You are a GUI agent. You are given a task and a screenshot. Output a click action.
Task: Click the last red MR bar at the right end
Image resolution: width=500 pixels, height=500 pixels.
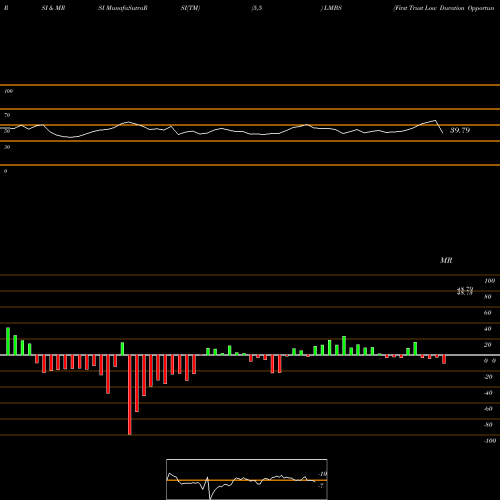pyautogui.click(x=444, y=359)
